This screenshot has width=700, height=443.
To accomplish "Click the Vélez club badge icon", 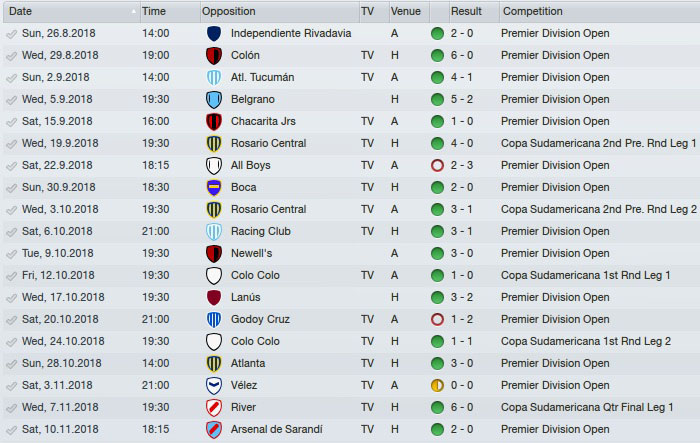I will [213, 385].
